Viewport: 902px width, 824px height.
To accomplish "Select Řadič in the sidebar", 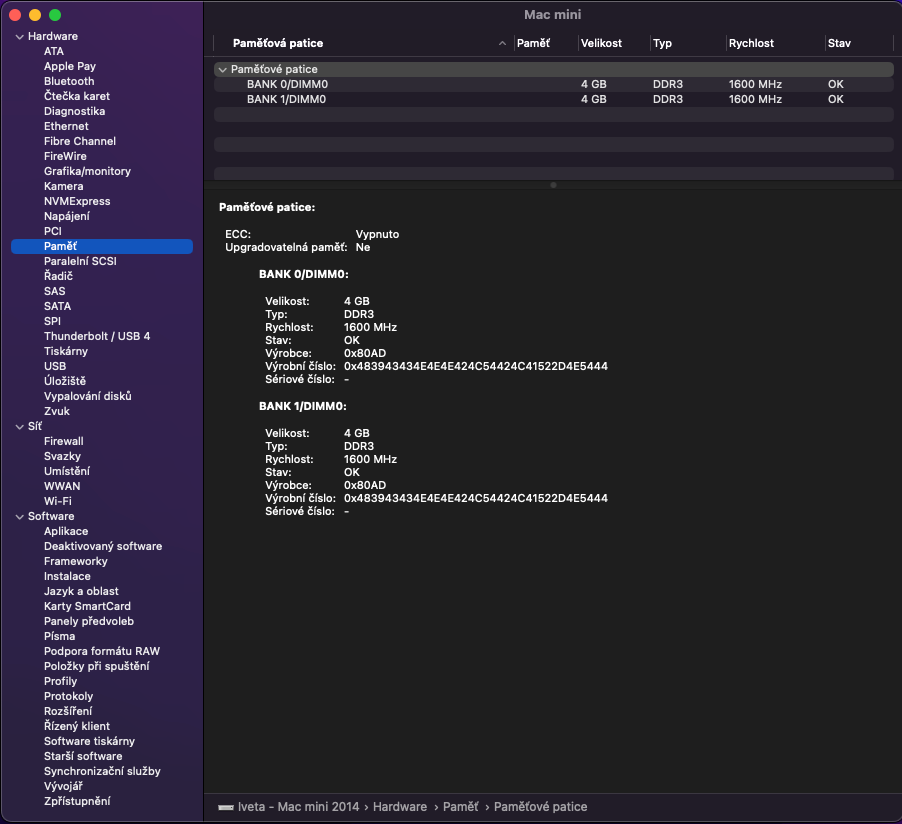I will [x=58, y=276].
